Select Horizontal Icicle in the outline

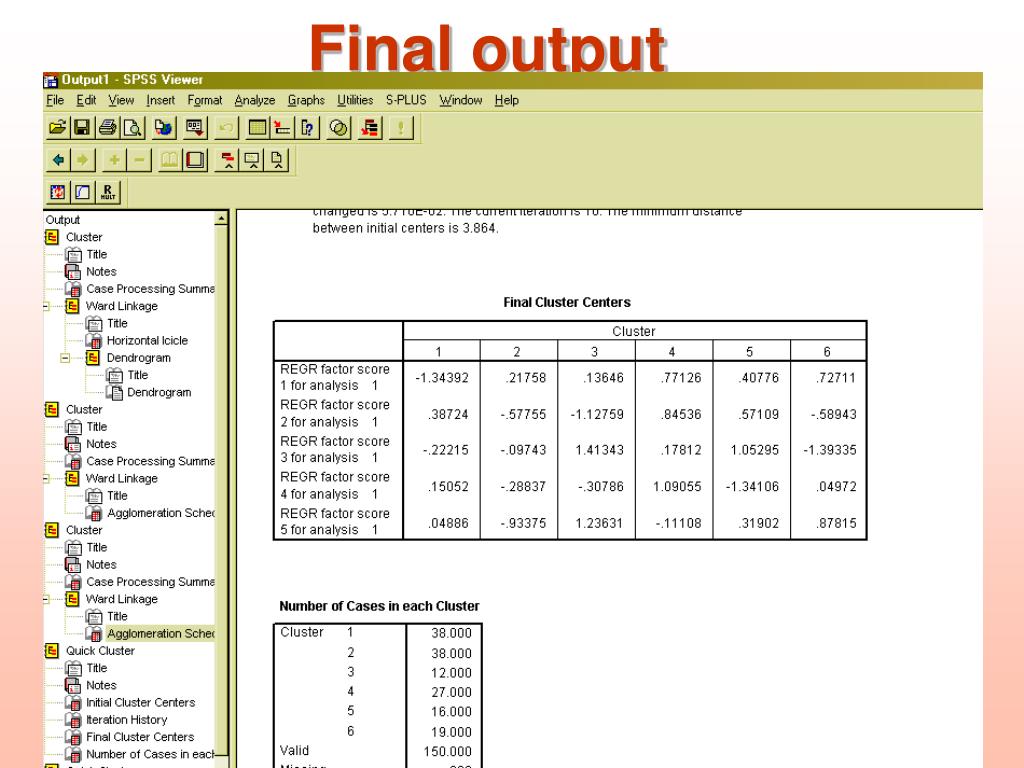(x=147, y=340)
